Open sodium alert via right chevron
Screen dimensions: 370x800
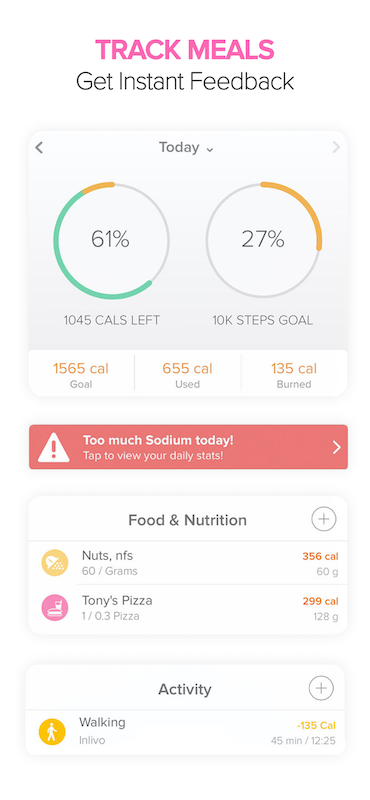[x=336, y=447]
